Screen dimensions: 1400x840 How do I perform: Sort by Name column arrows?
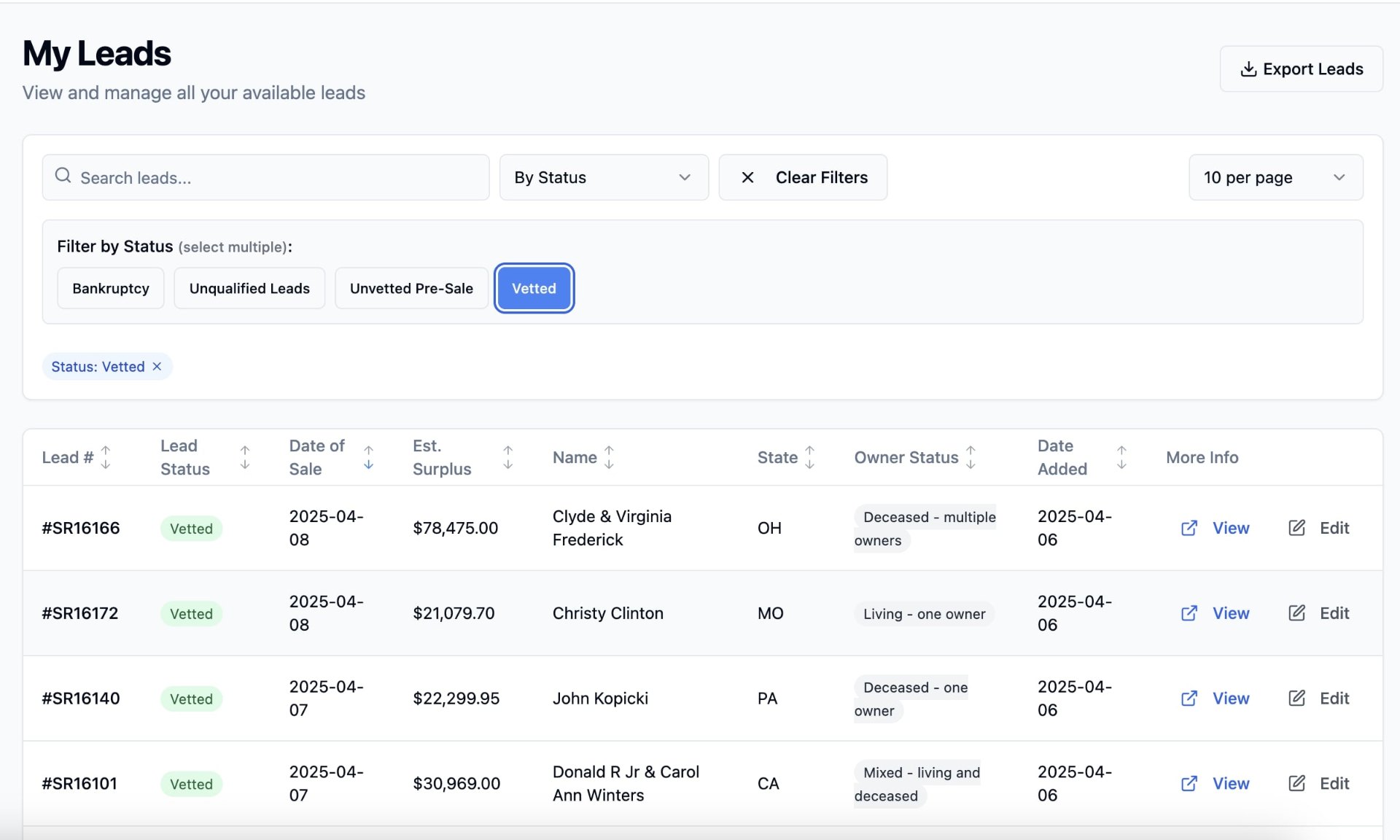(609, 457)
